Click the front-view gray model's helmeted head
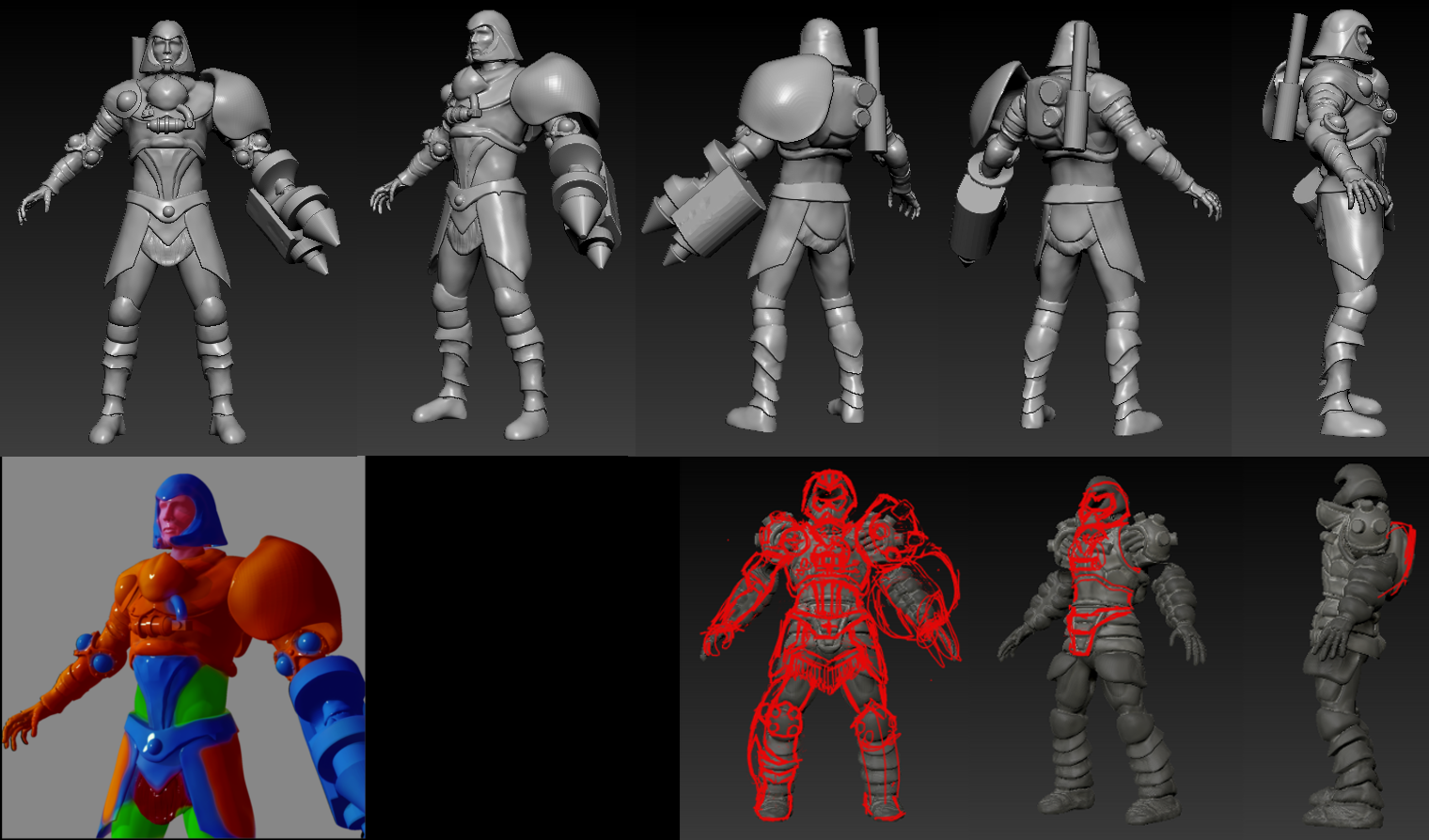Viewport: 1429px width, 840px height. pos(166,47)
